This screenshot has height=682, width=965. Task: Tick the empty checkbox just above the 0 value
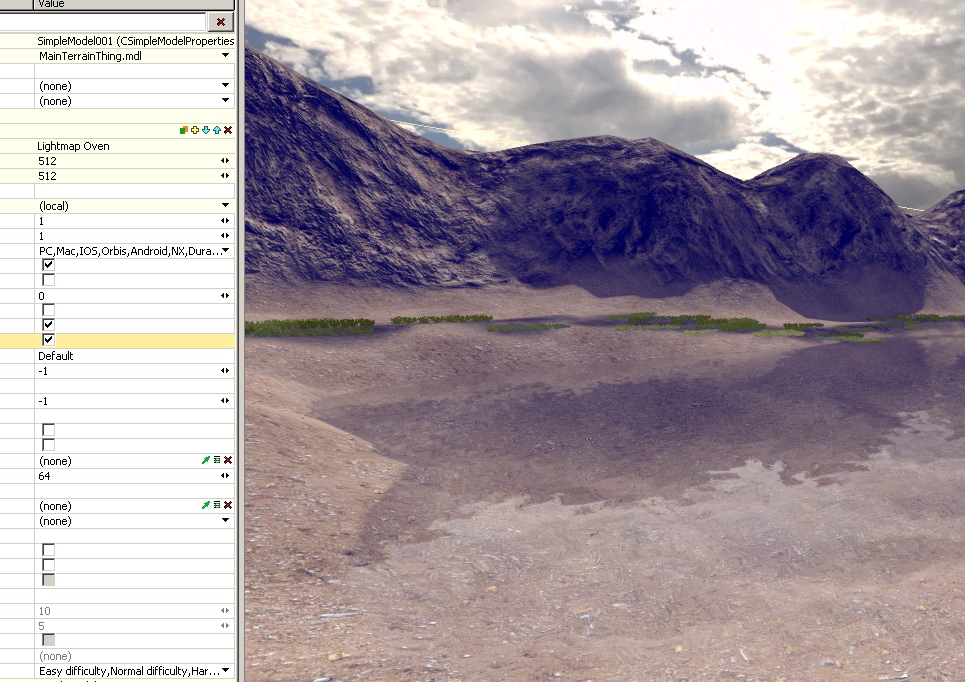pos(48,280)
